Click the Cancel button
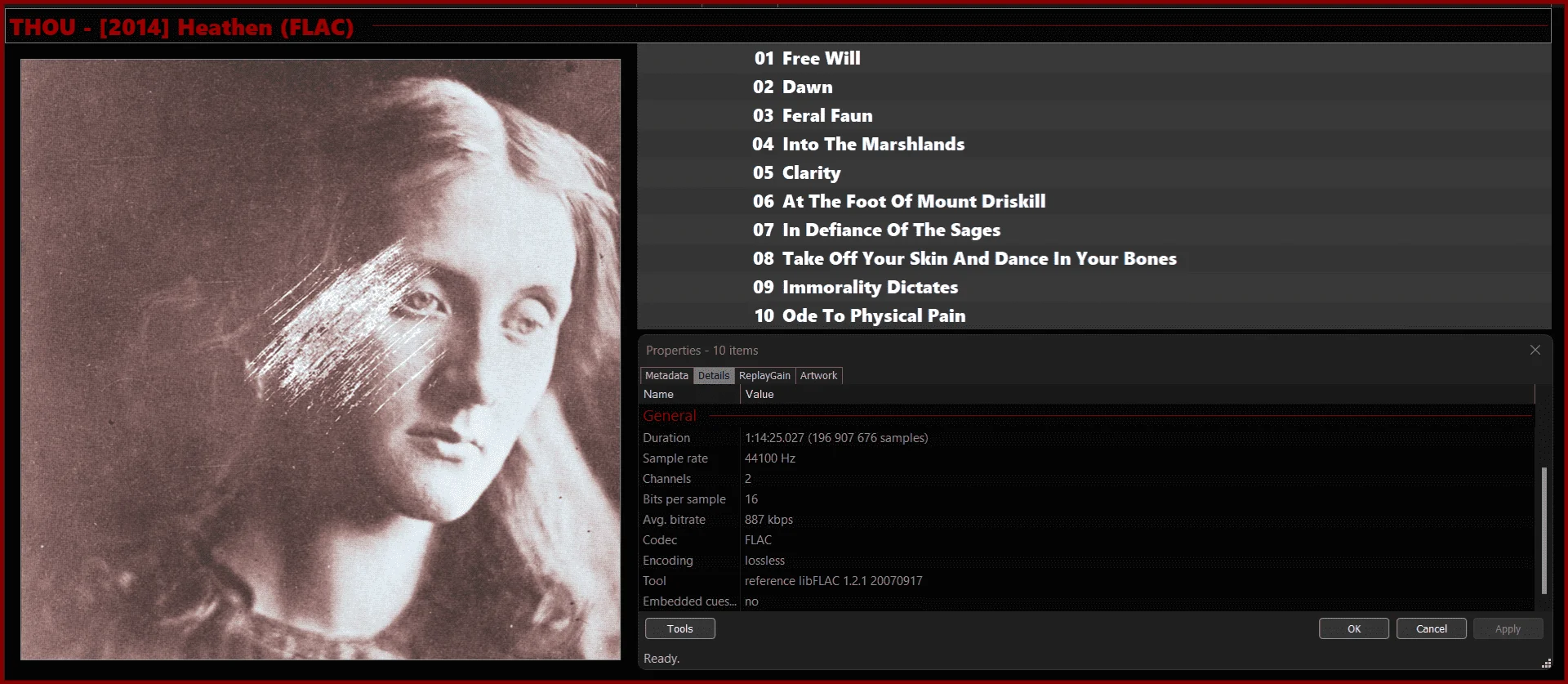 click(1432, 628)
